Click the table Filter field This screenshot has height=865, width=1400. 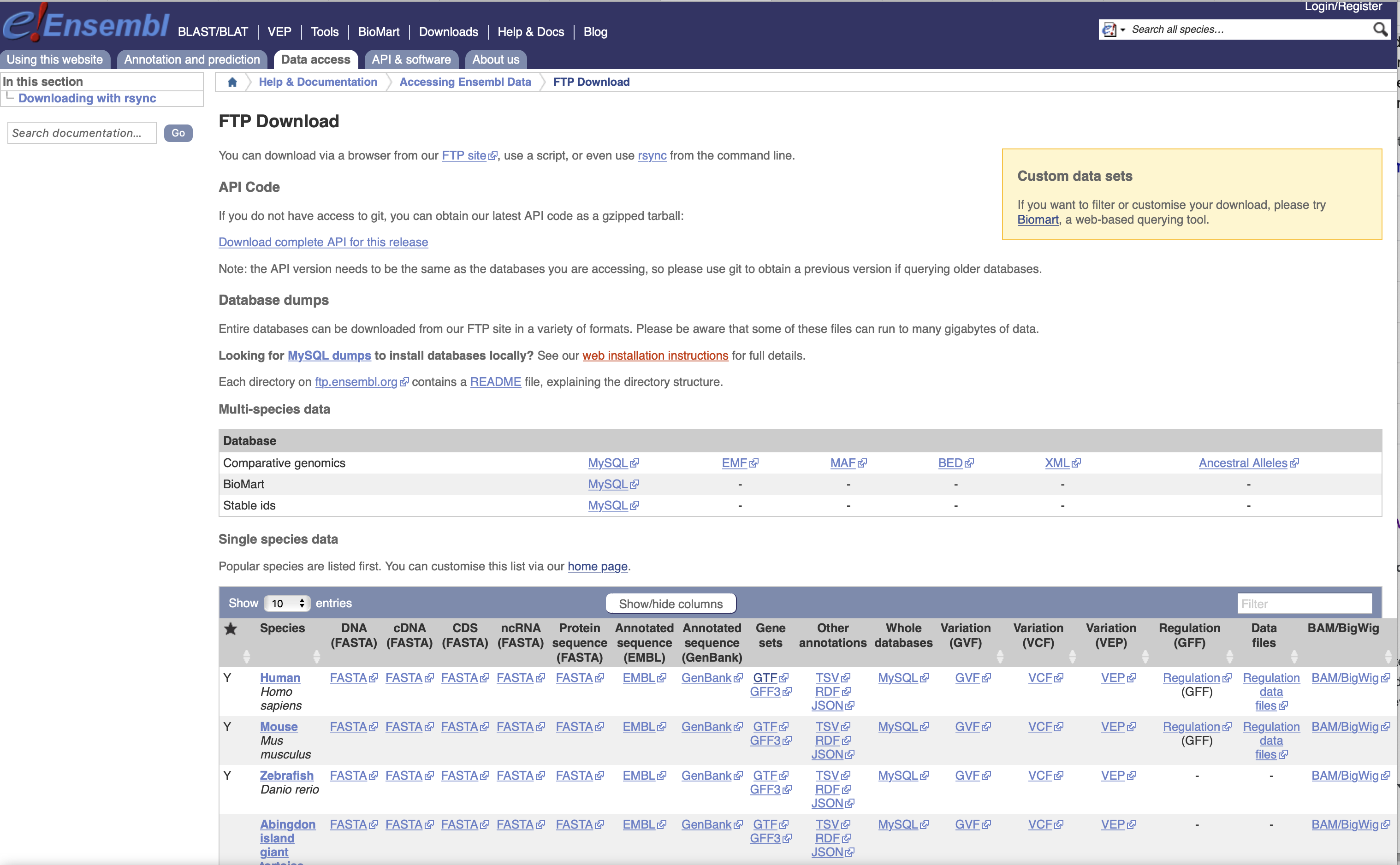click(x=1305, y=604)
